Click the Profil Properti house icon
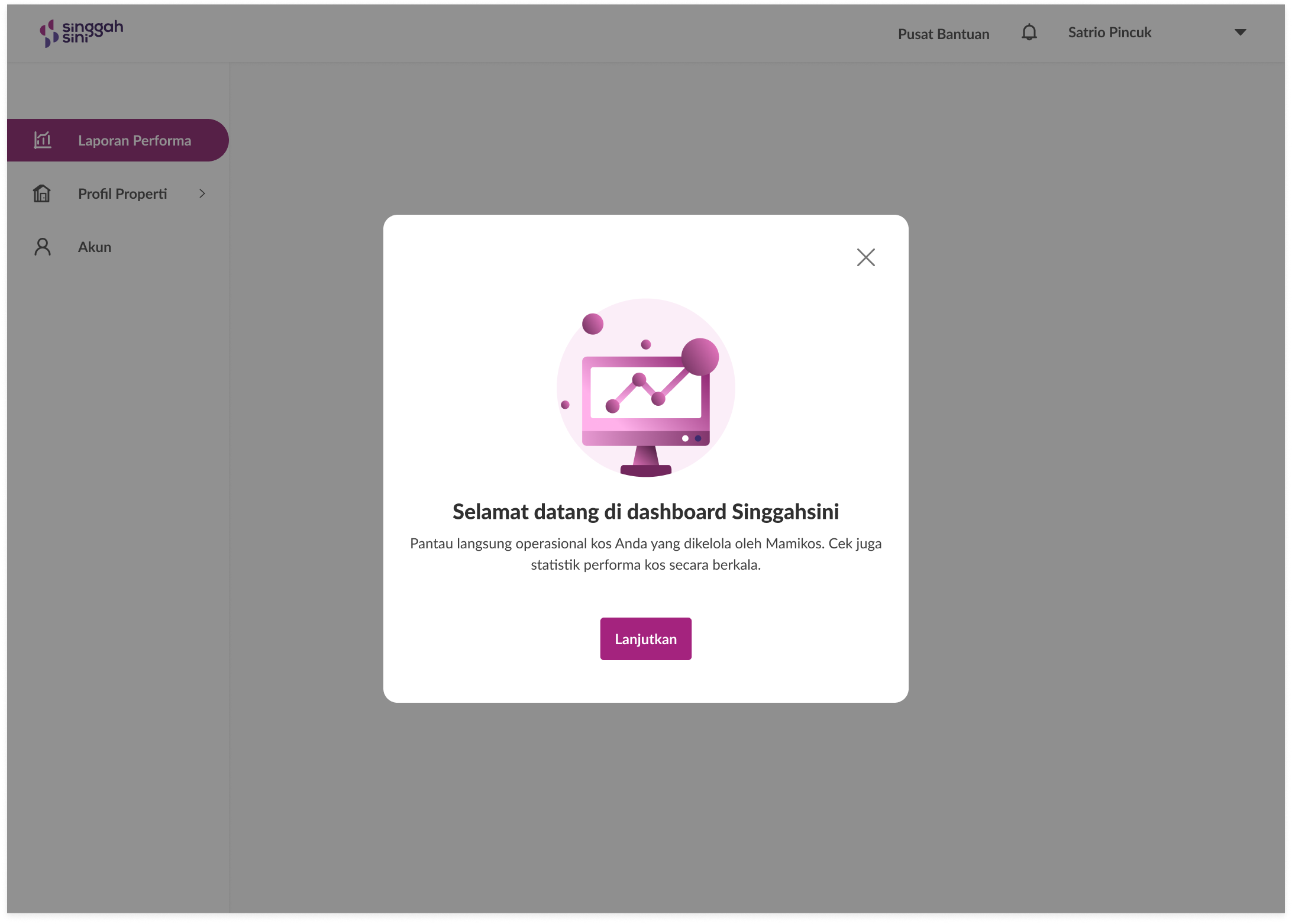The width and height of the screenshot is (1292, 924). [x=42, y=193]
